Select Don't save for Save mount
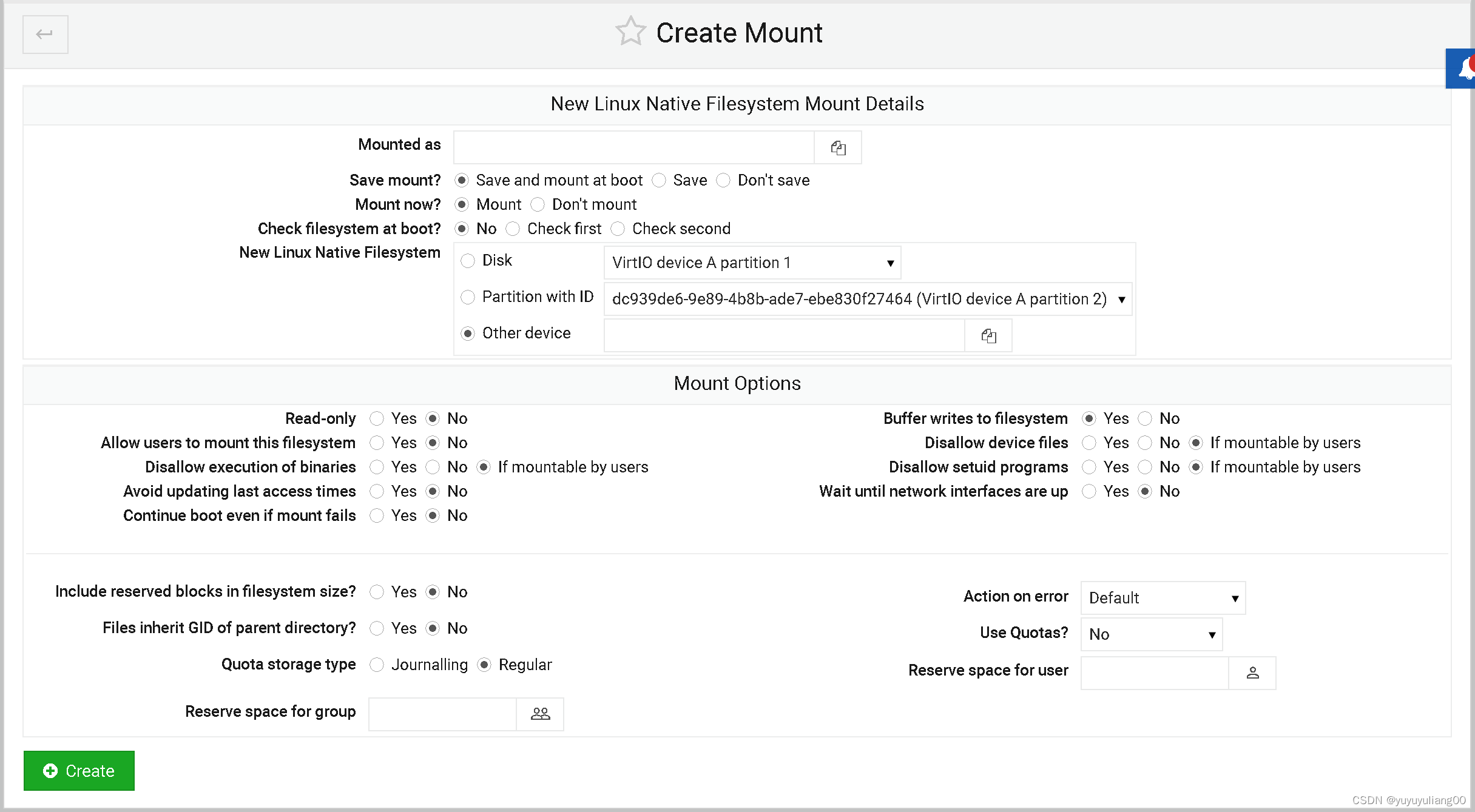This screenshot has height=812, width=1475. tap(723, 181)
